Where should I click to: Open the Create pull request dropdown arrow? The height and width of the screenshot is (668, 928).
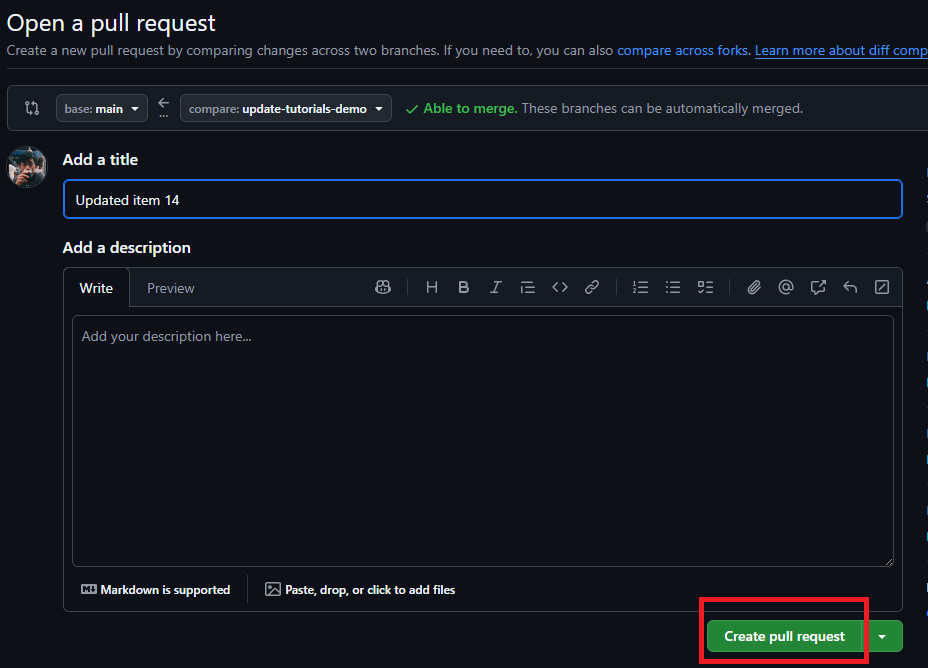tap(884, 636)
